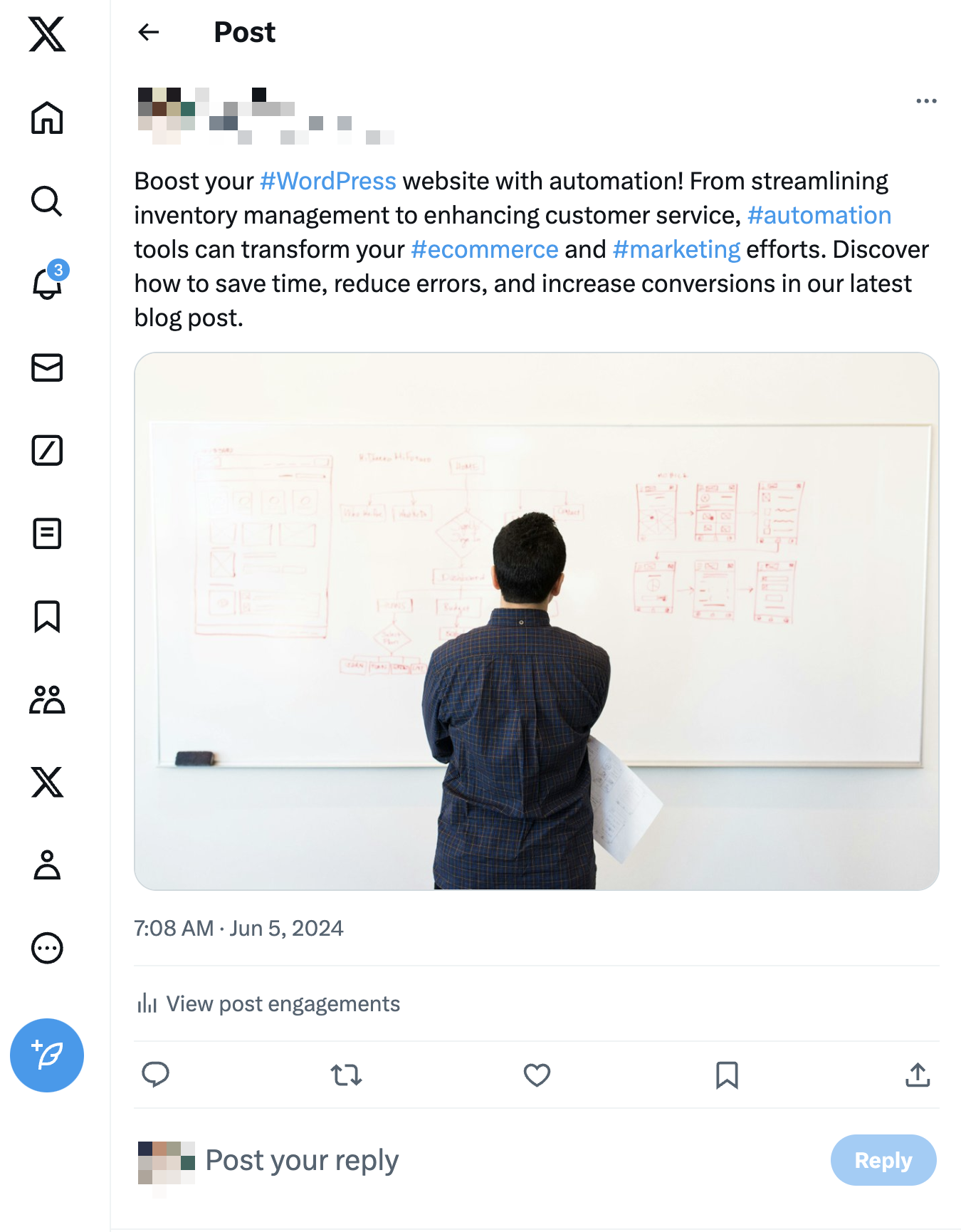Open Bookmarks in the sidebar

[47, 616]
